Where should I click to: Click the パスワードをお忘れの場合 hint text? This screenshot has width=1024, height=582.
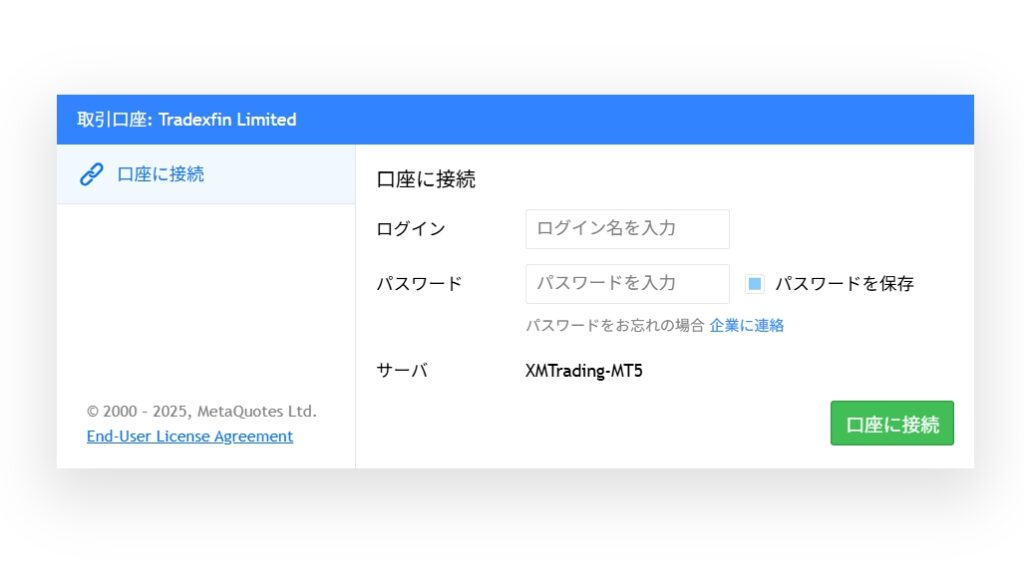click(x=615, y=325)
